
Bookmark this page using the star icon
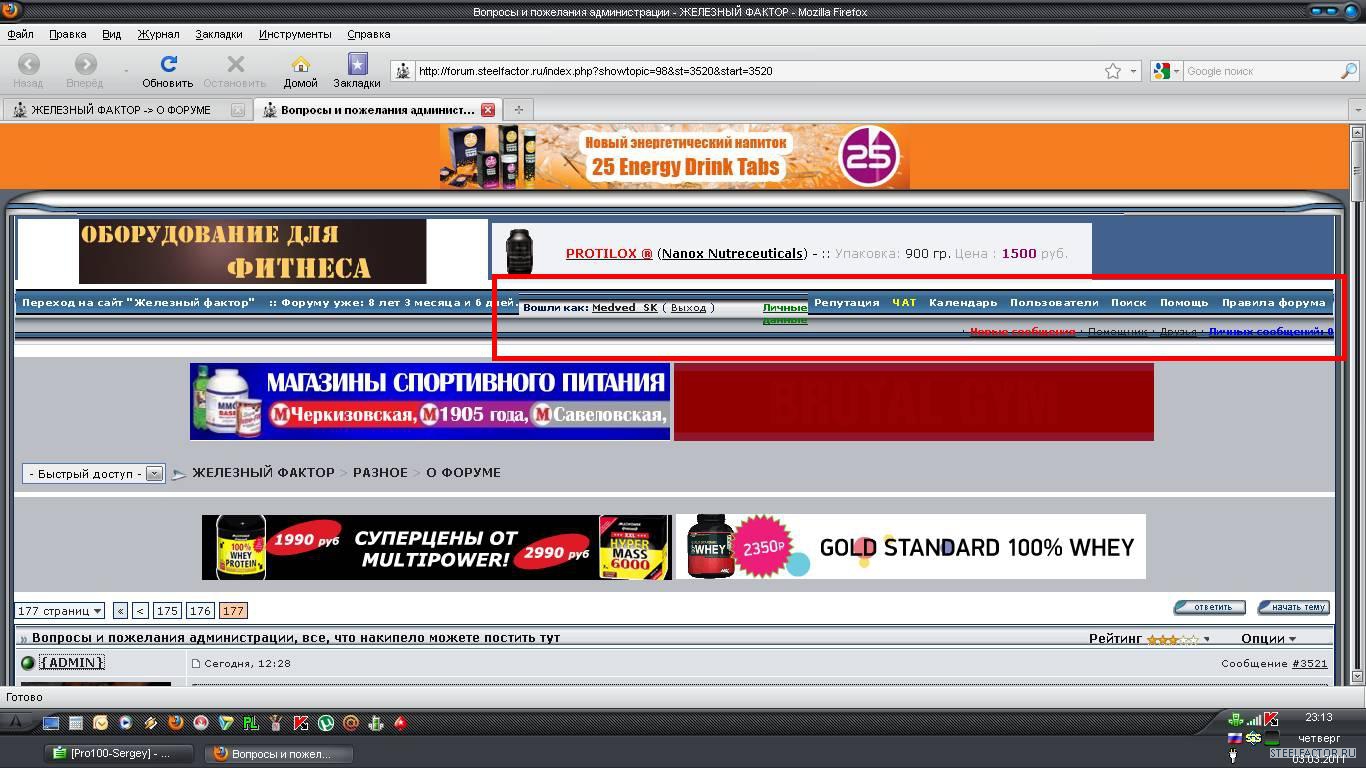click(x=1112, y=71)
